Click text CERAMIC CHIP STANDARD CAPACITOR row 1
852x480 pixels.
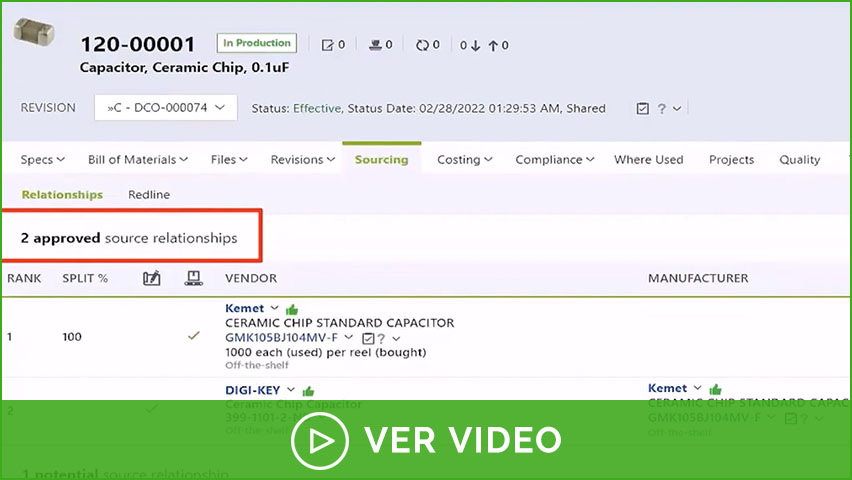coord(340,323)
